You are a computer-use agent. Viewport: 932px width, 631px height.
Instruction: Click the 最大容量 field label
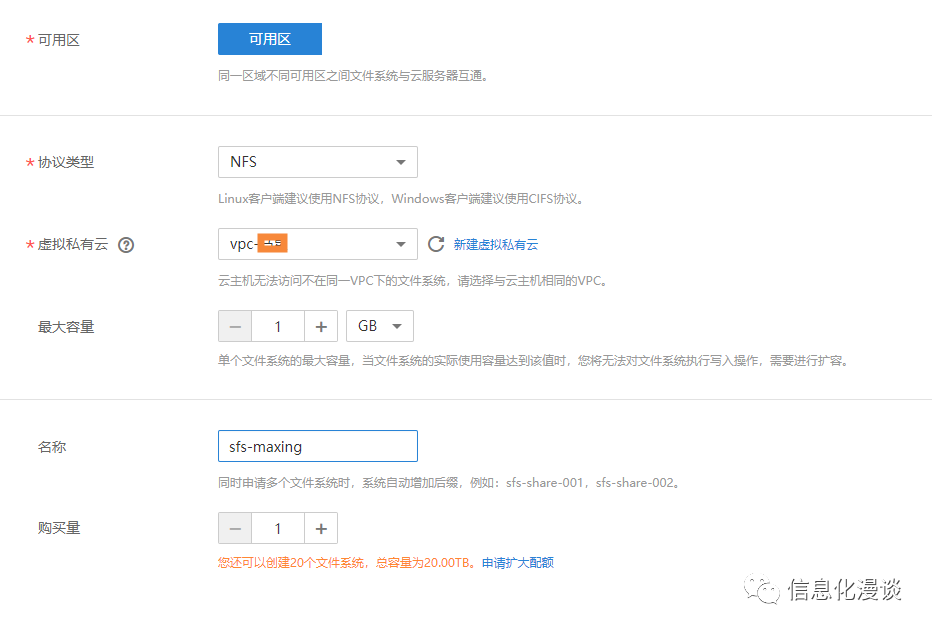pyautogui.click(x=66, y=327)
